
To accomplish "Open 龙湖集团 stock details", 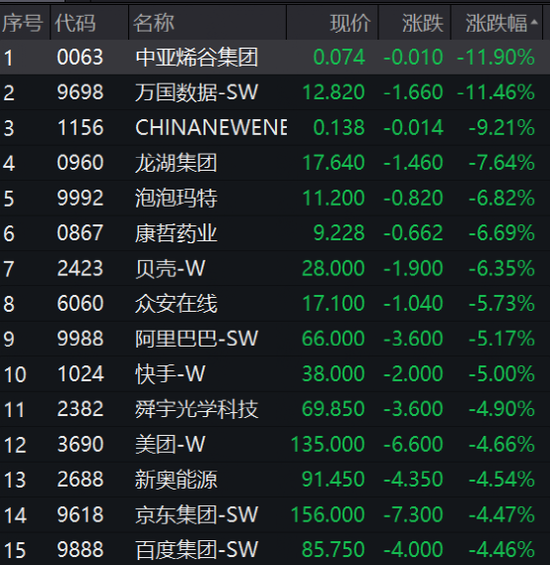I will pos(275,163).
